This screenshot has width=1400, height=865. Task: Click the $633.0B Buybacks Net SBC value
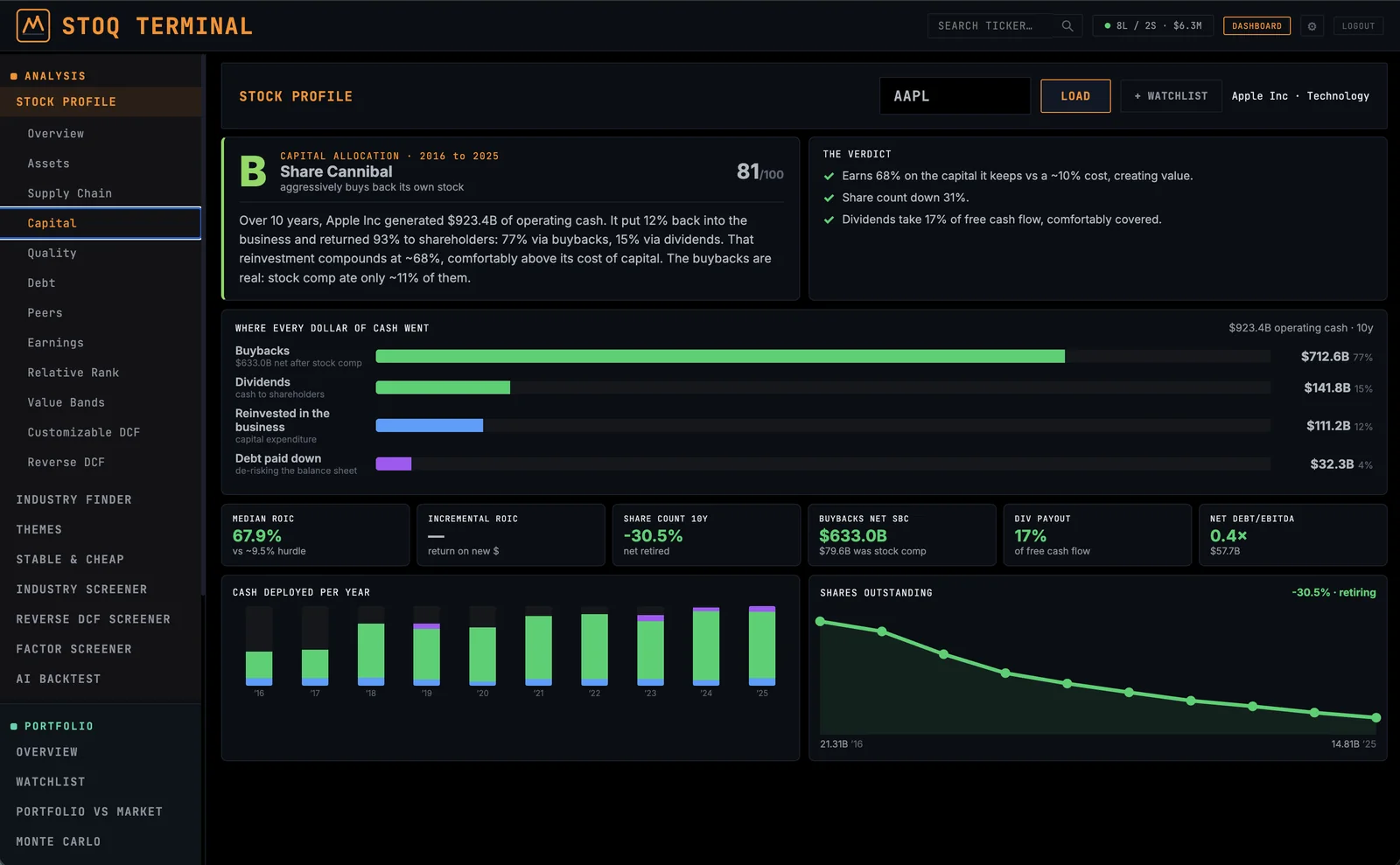point(853,535)
